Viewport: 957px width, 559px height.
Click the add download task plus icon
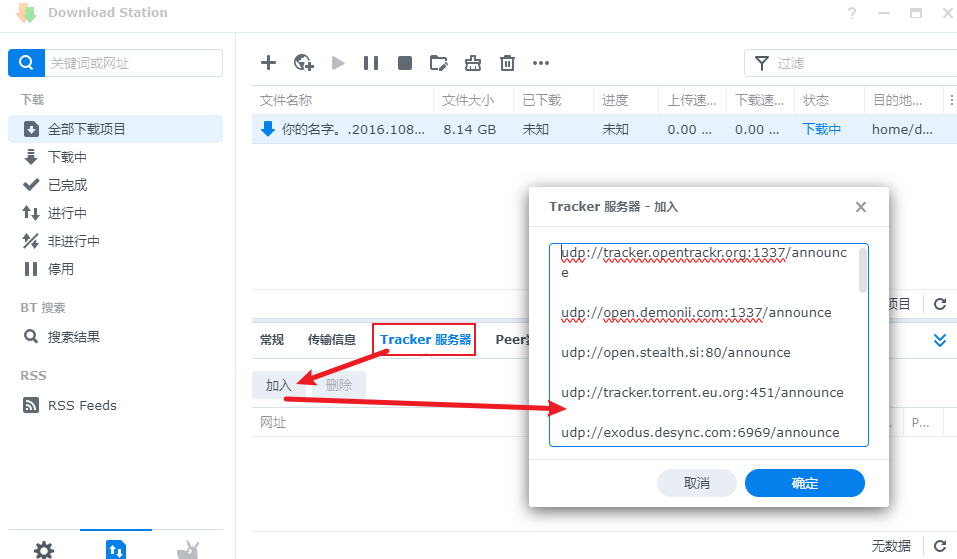click(269, 62)
